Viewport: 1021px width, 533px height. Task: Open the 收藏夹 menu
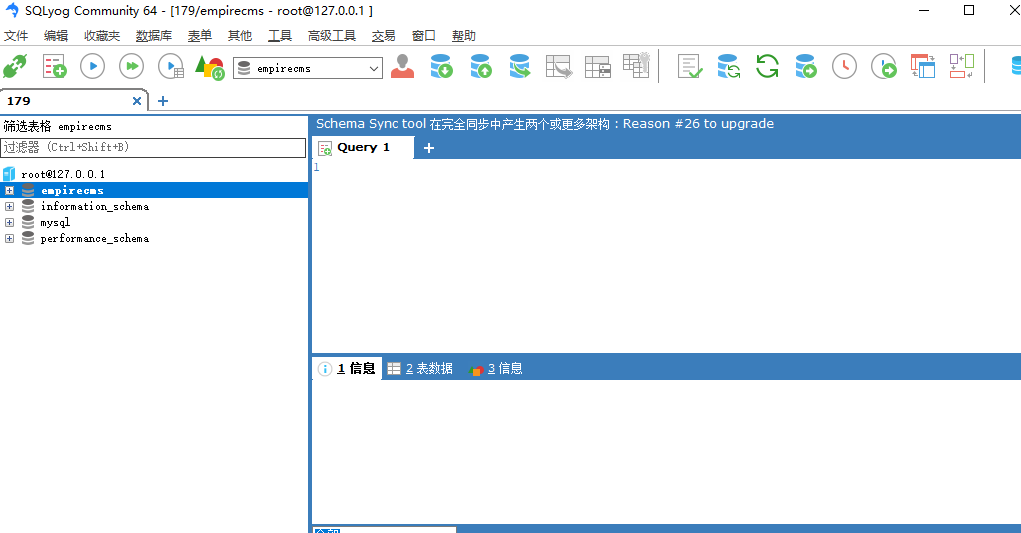102,36
